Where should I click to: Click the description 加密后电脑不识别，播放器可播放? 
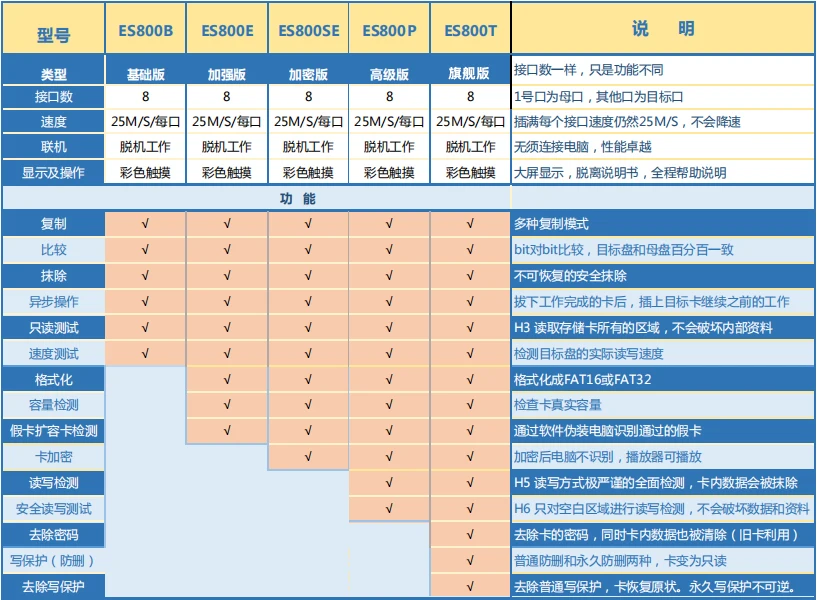tap(608, 457)
